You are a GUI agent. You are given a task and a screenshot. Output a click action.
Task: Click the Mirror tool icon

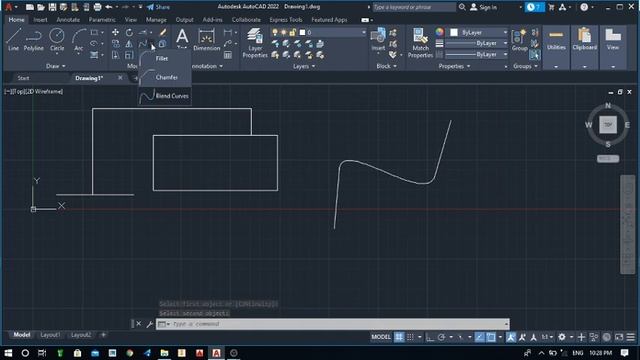[x=129, y=44]
